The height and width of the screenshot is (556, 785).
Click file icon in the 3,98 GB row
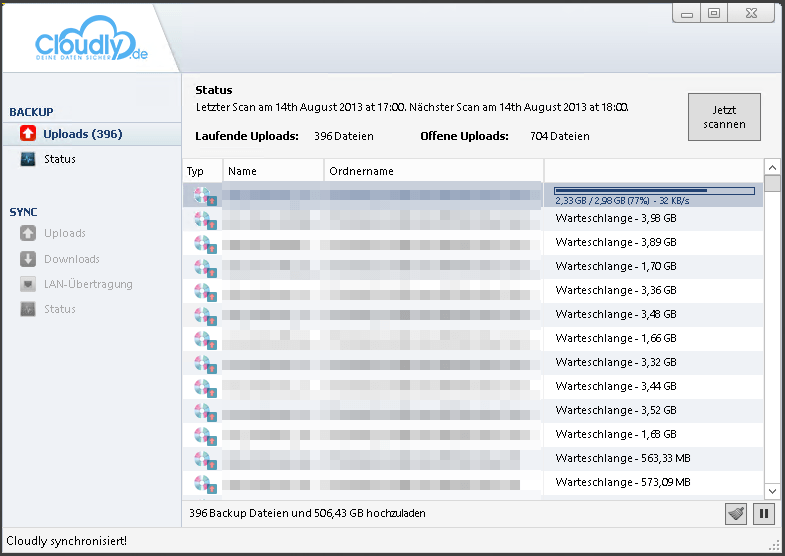(205, 220)
